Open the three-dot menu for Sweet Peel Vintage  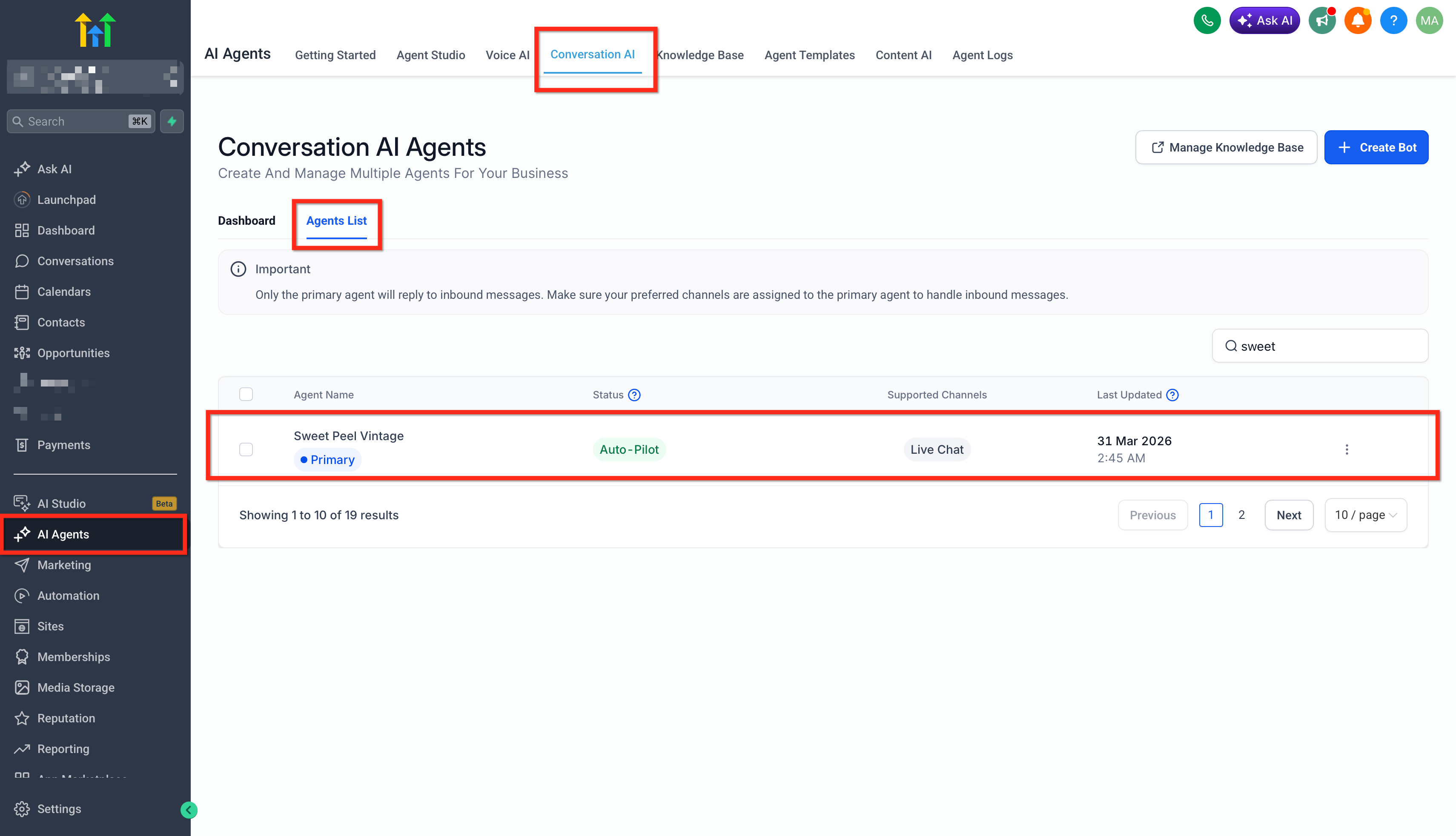pyautogui.click(x=1346, y=449)
